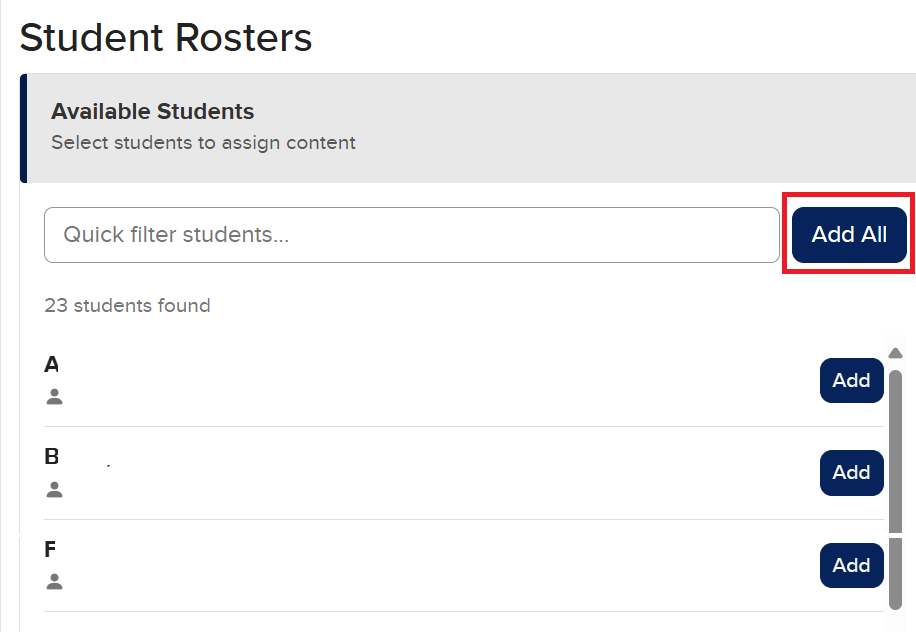The image size is (916, 632).
Task: Add student B to the roster
Action: 851,473
